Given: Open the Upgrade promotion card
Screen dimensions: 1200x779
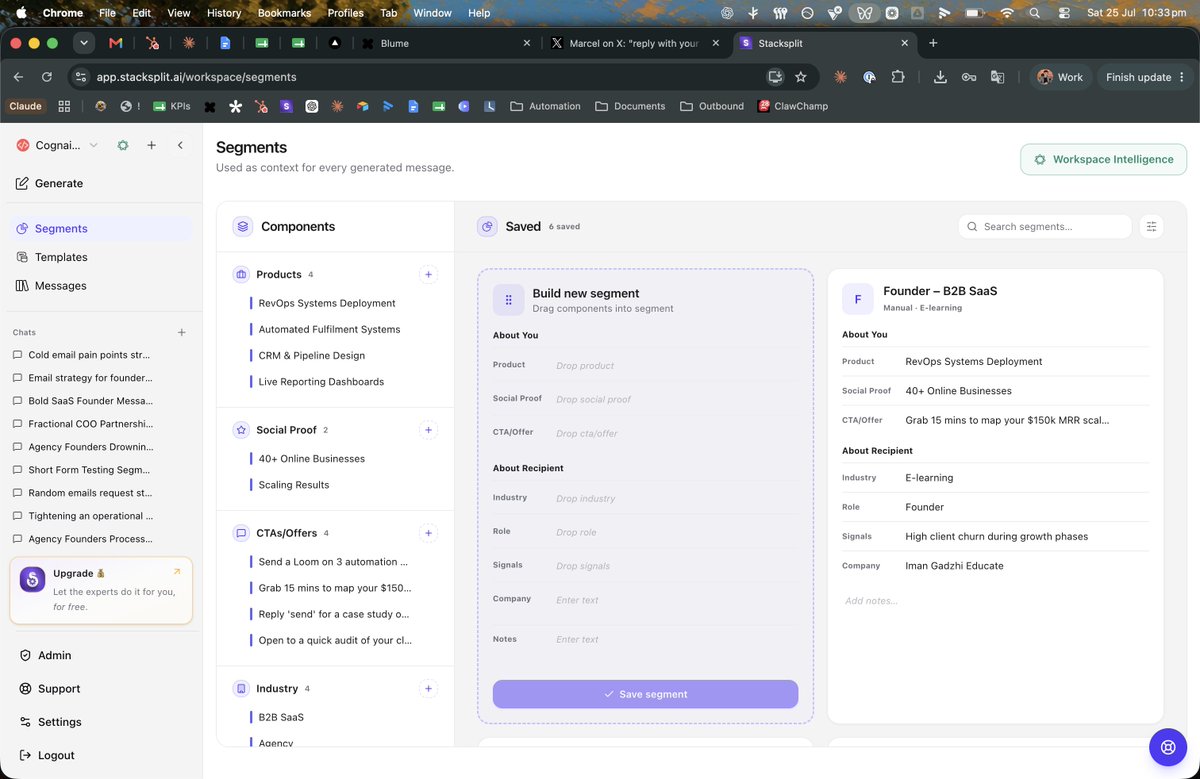Looking at the screenshot, I should pyautogui.click(x=101, y=591).
